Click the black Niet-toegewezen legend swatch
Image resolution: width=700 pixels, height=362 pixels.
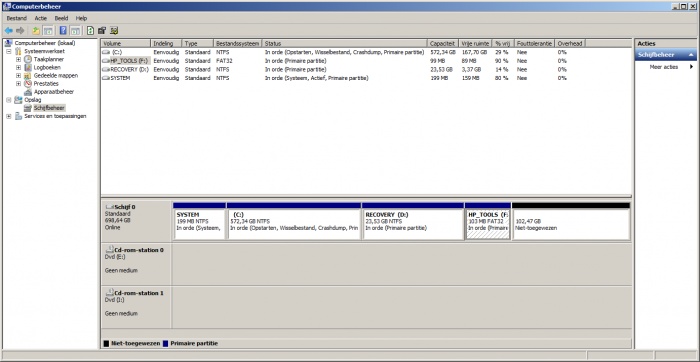coord(106,343)
